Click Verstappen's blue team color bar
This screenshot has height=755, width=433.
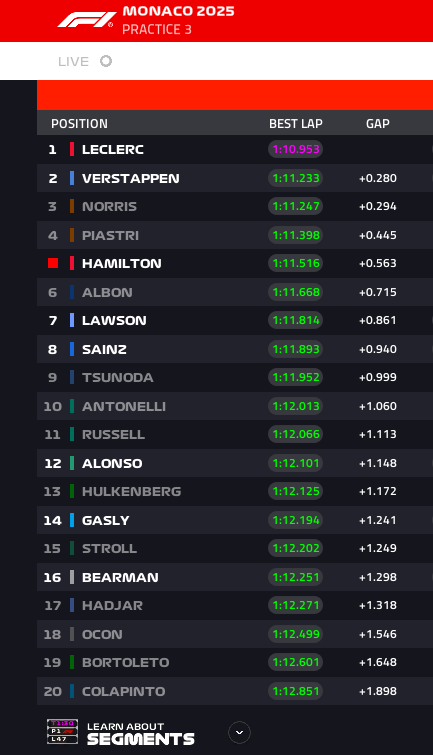tap(72, 178)
